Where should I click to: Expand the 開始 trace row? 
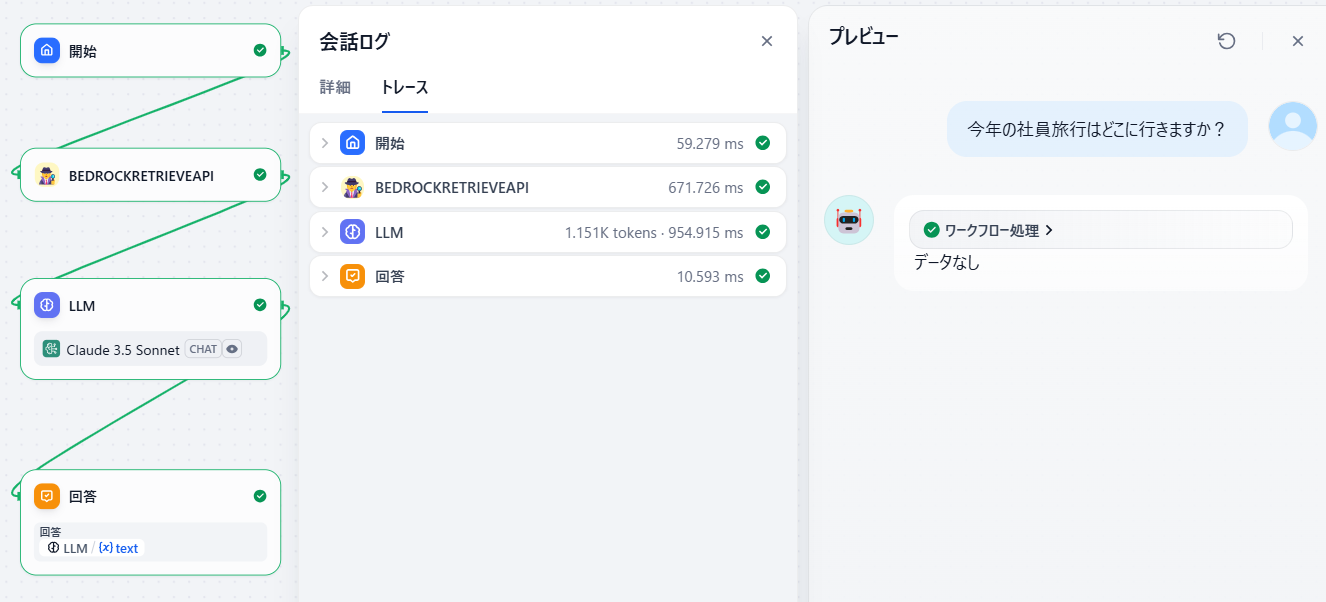(x=325, y=143)
